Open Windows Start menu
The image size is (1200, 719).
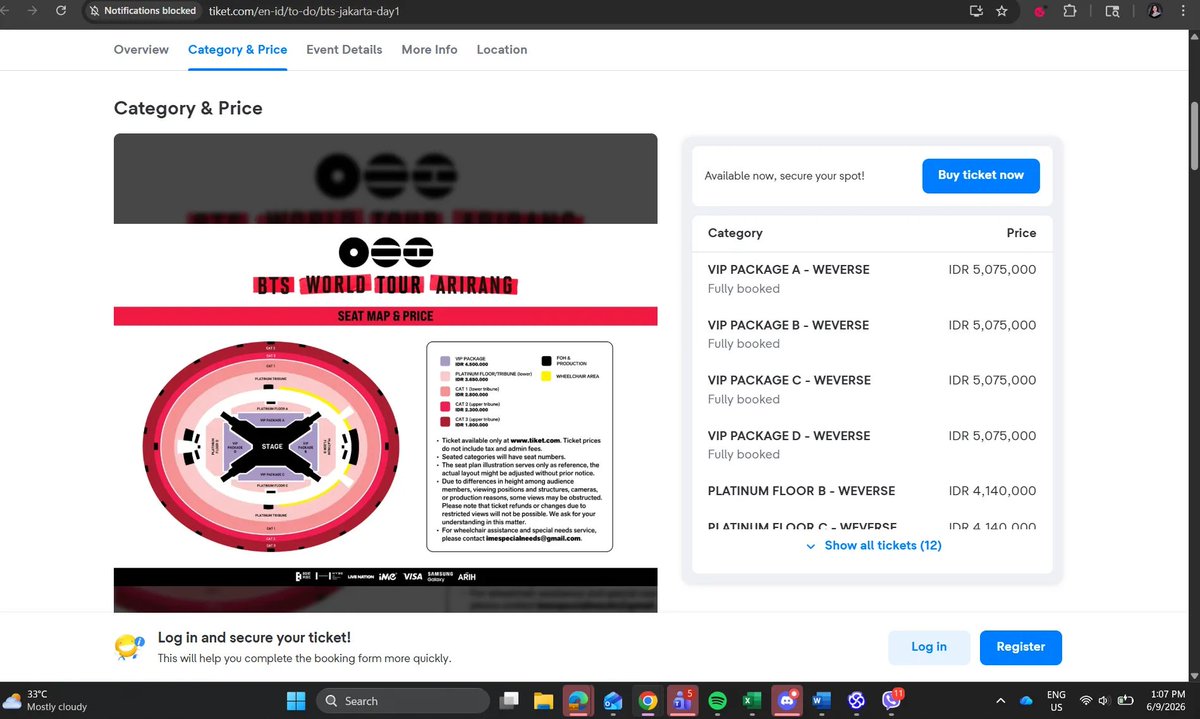[x=296, y=701]
